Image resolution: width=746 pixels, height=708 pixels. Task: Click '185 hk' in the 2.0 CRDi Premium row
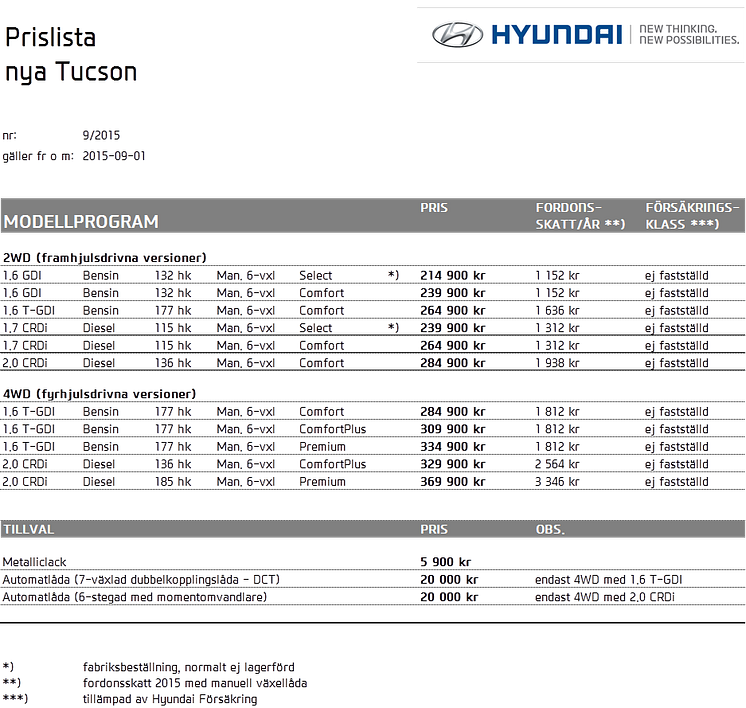coord(173,482)
